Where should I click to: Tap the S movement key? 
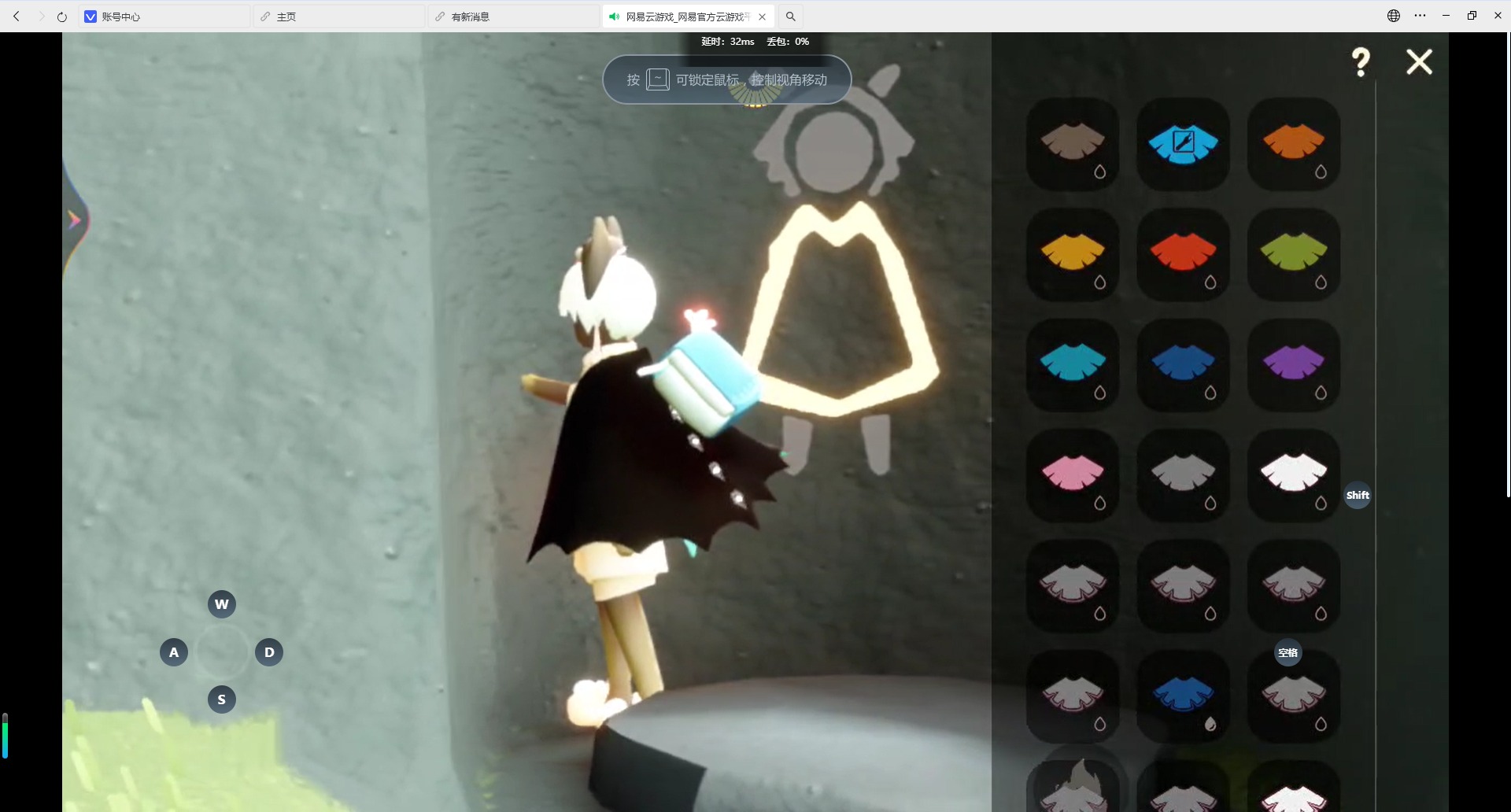tap(222, 699)
